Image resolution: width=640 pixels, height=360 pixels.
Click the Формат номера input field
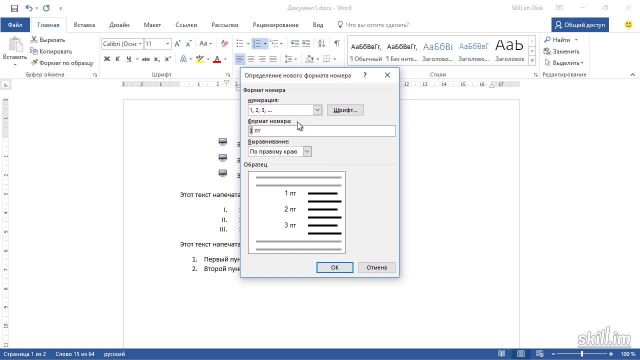click(322, 131)
